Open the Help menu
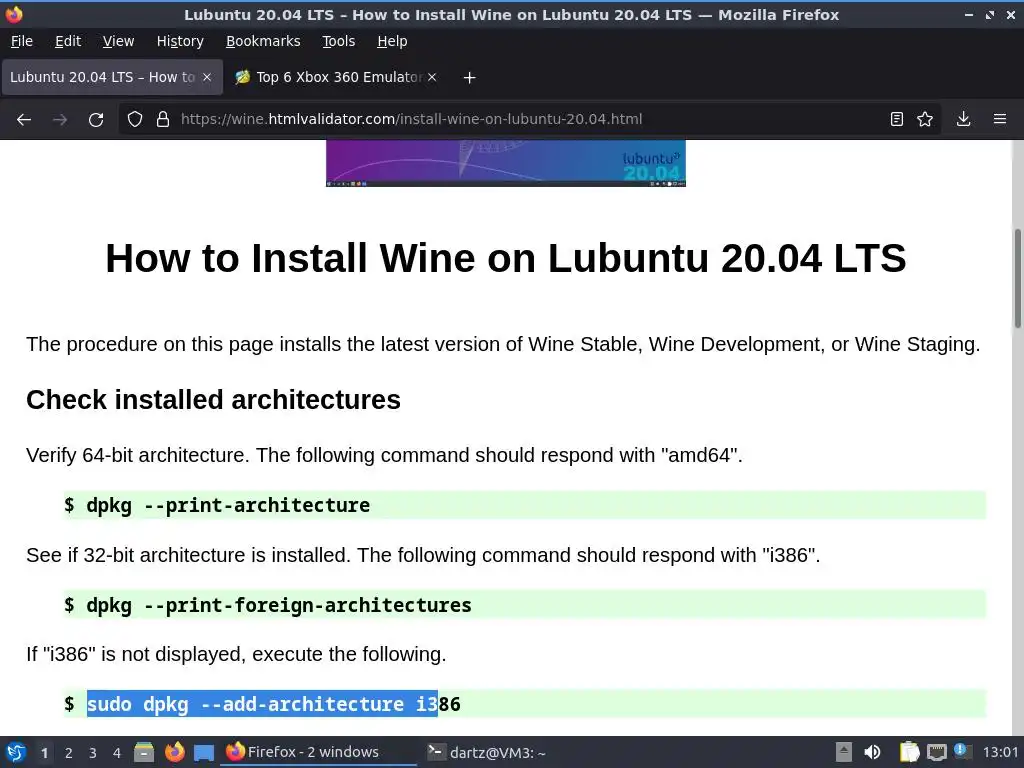The height and width of the screenshot is (768, 1024). tap(392, 41)
